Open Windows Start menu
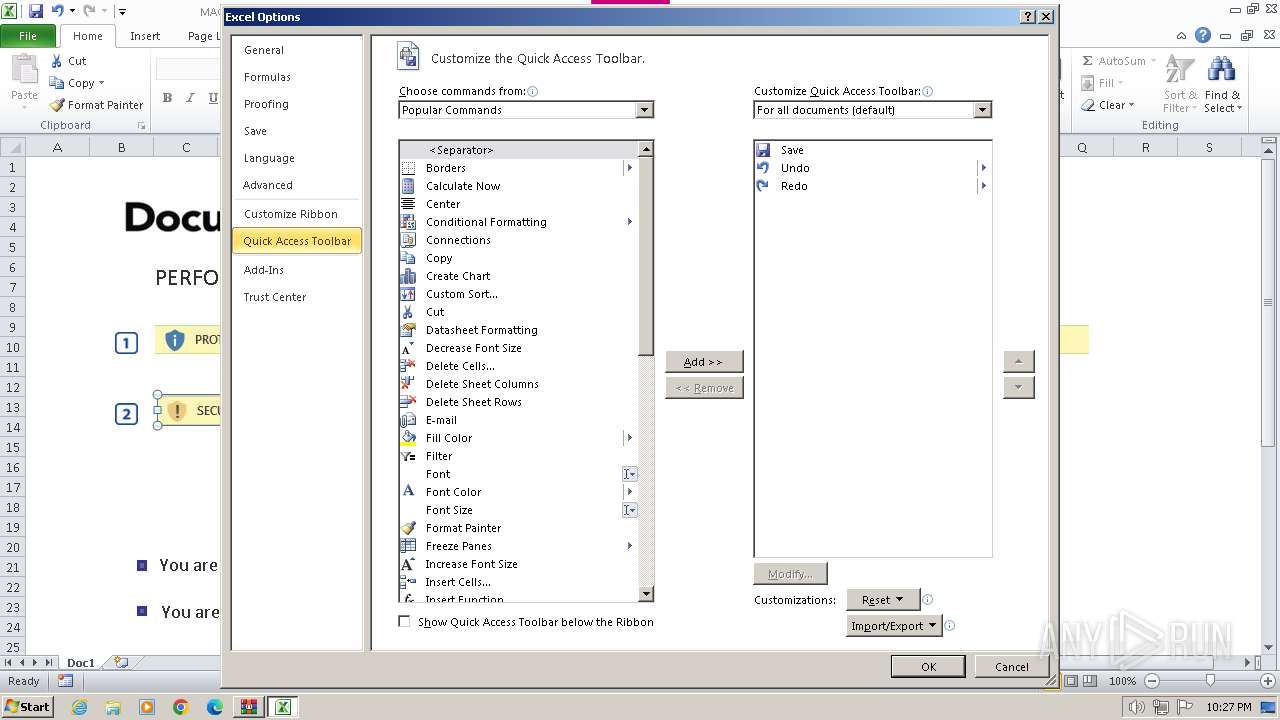The image size is (1280, 720). [x=28, y=707]
